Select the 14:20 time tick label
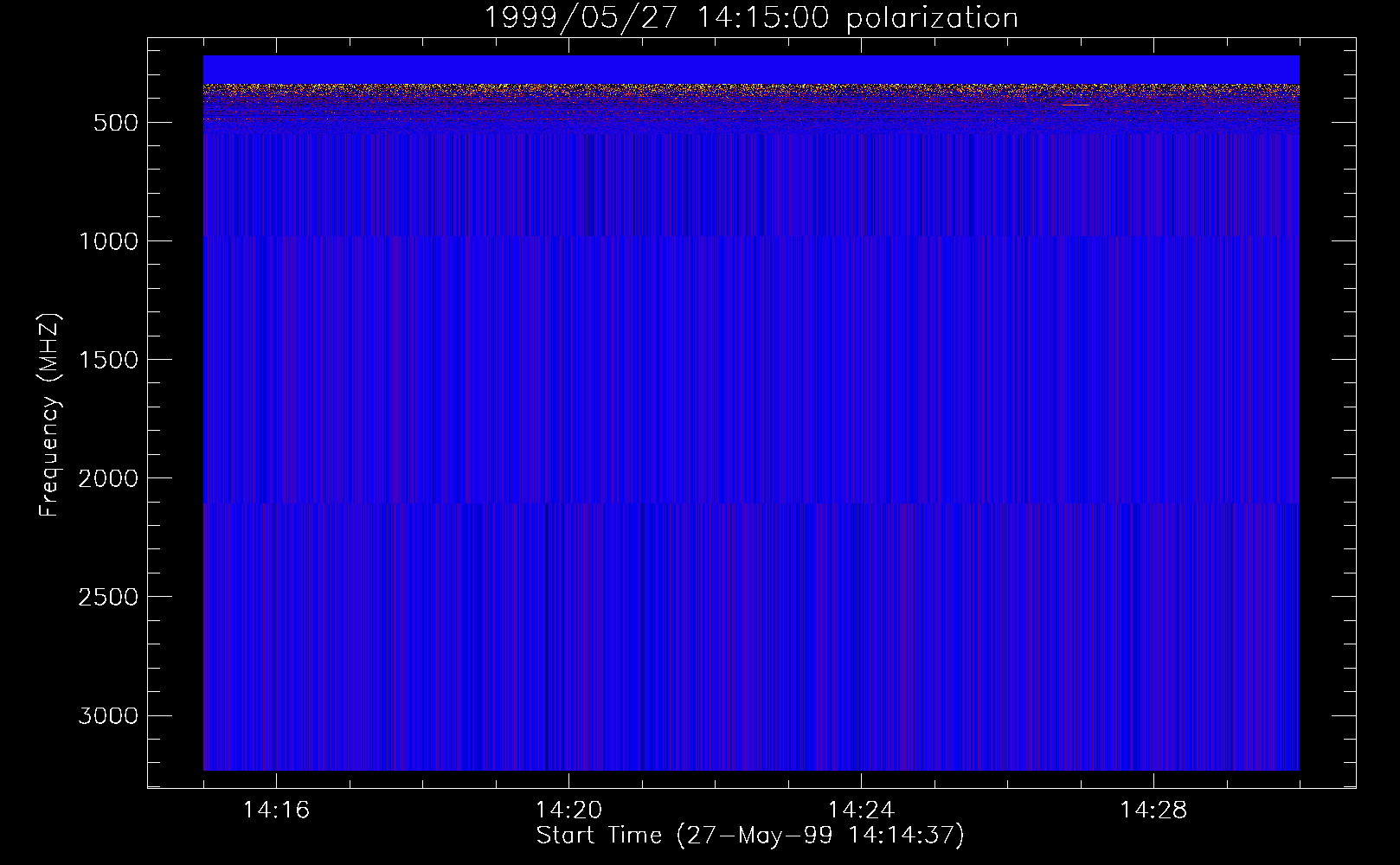The height and width of the screenshot is (865, 1400). [568, 811]
